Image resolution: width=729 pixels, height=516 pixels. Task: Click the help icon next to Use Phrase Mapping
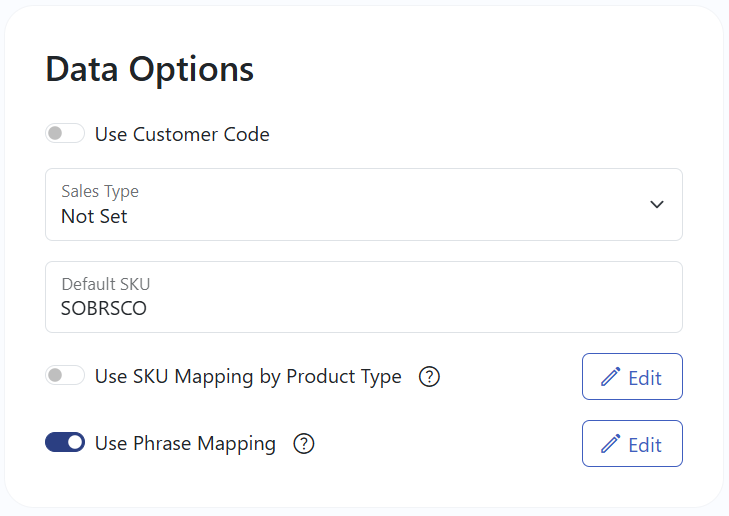[304, 444]
